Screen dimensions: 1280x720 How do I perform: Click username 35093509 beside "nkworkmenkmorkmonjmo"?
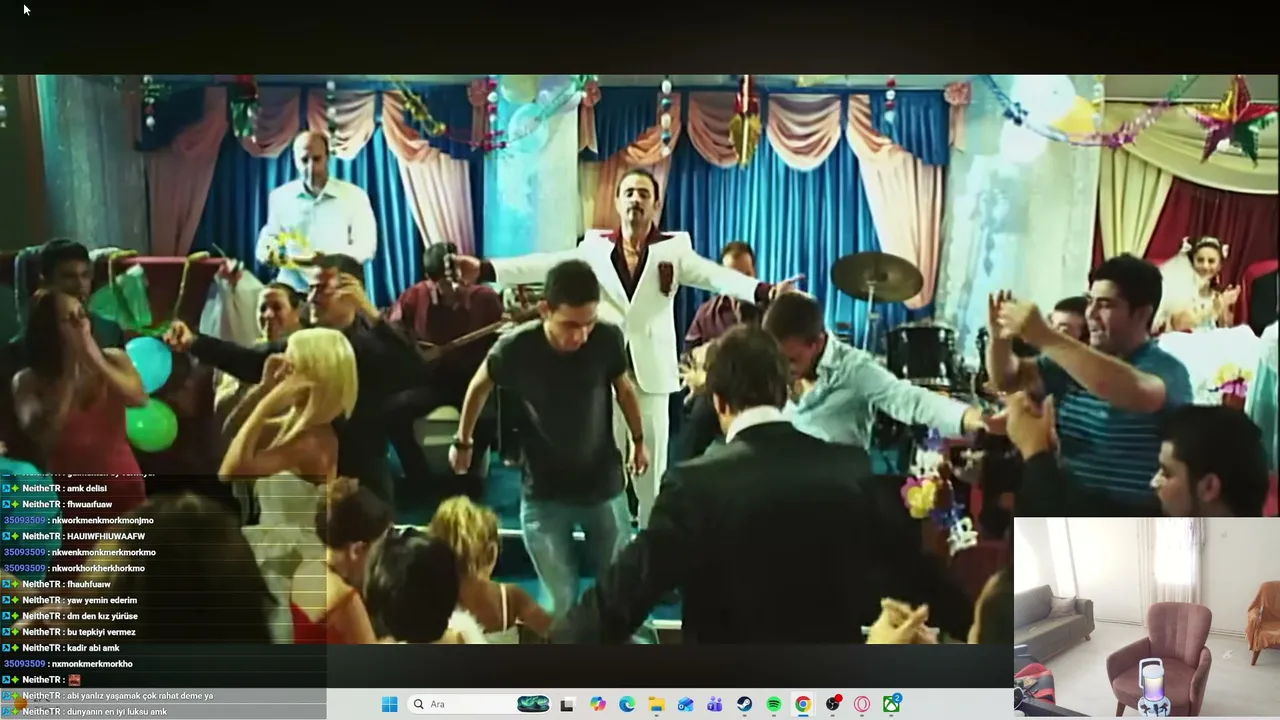click(24, 520)
